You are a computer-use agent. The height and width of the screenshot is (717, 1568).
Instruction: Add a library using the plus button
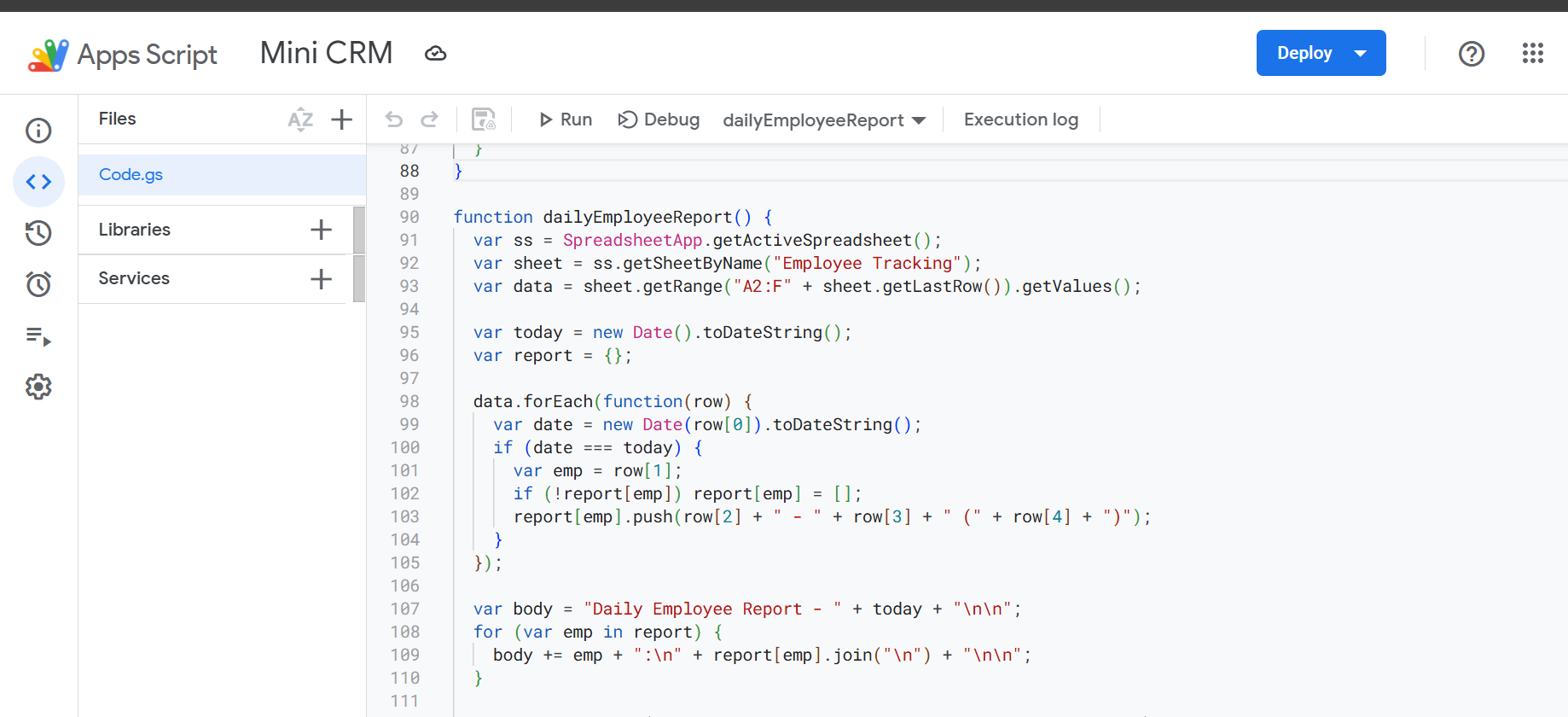point(321,230)
